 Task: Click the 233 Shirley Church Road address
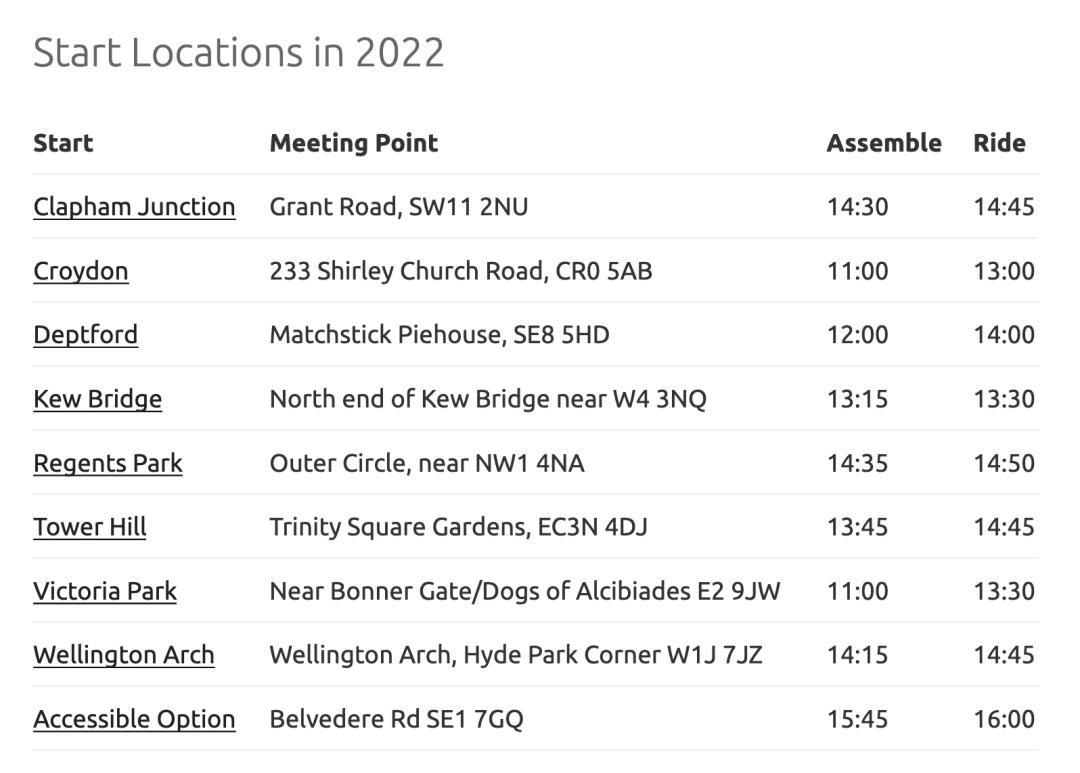point(460,271)
